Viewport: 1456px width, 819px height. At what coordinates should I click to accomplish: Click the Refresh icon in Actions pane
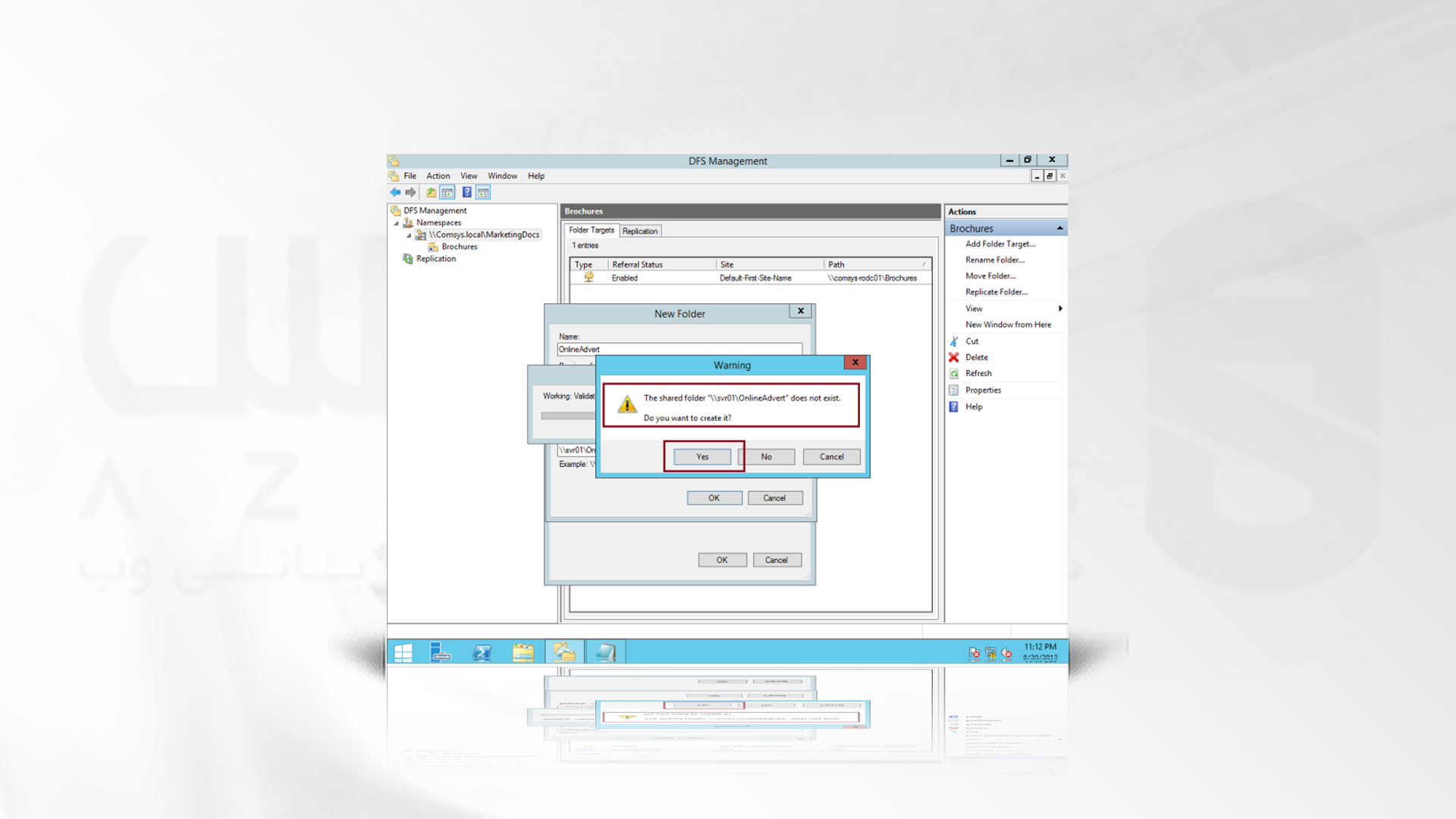(x=954, y=374)
